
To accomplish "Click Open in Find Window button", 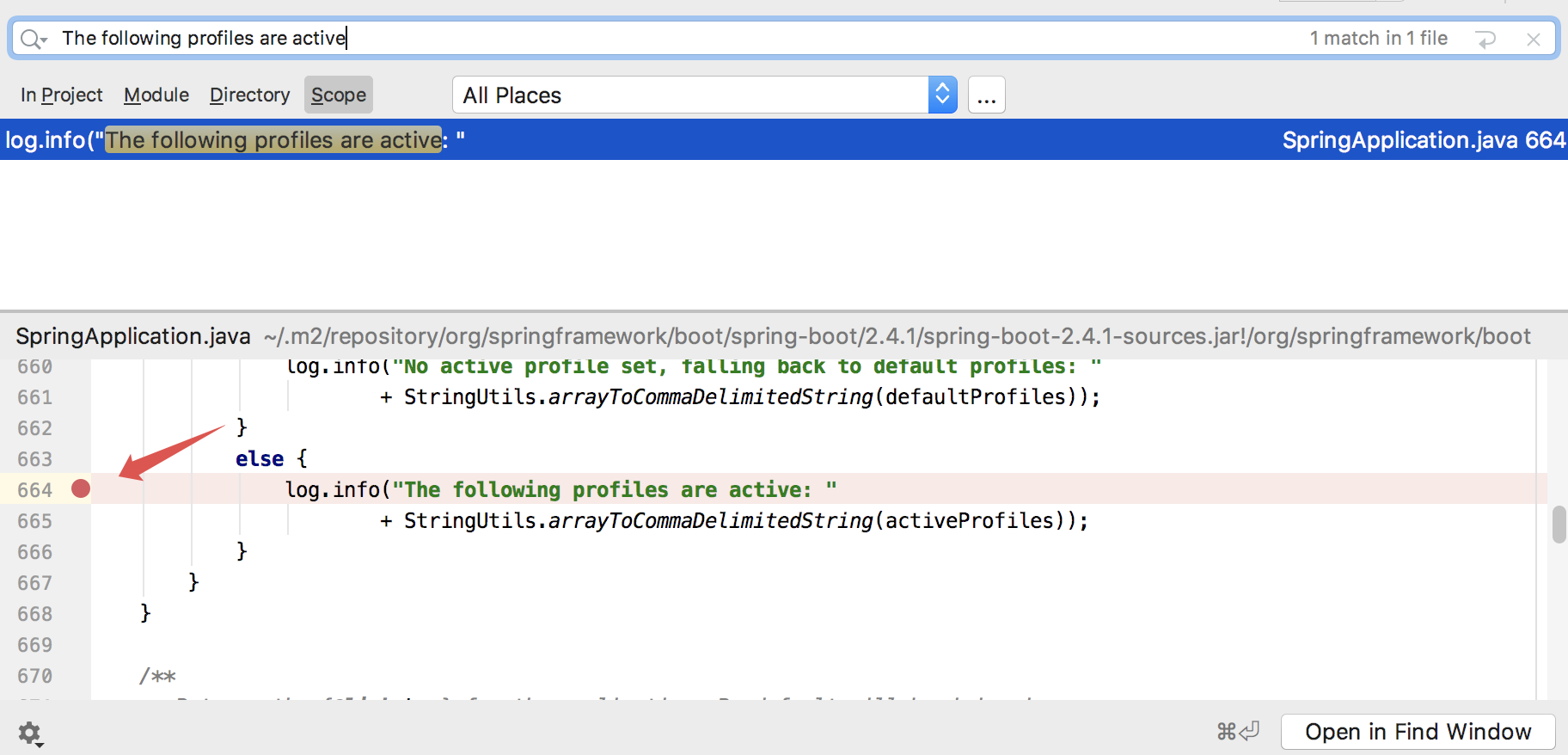I will click(x=1418, y=732).
